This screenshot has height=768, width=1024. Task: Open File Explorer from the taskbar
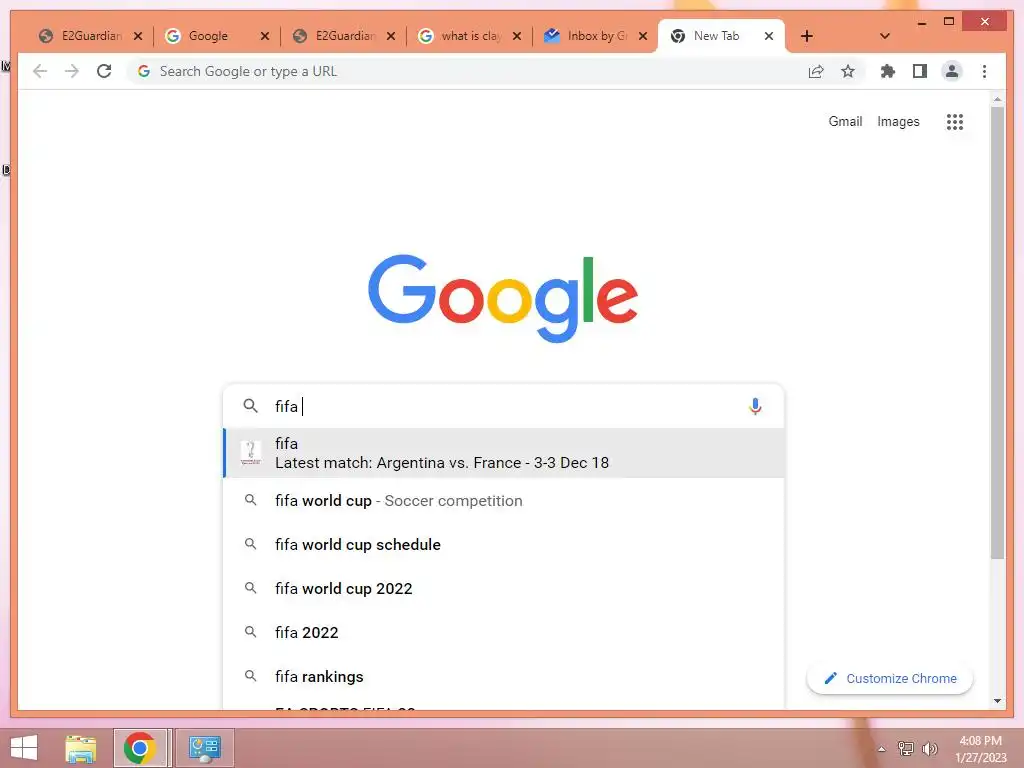pyautogui.click(x=81, y=748)
